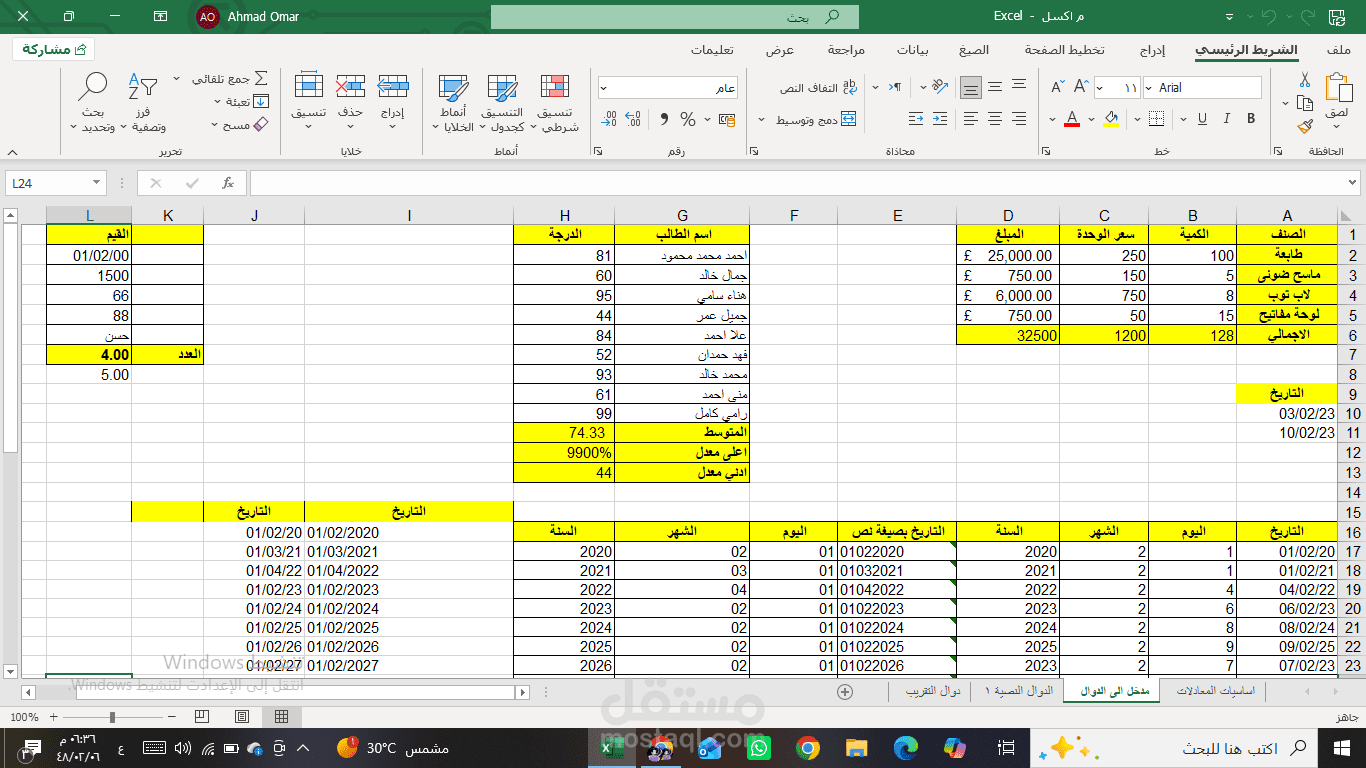
Task: Open Find & Select (بحث وتحديد)
Action: click(x=93, y=102)
